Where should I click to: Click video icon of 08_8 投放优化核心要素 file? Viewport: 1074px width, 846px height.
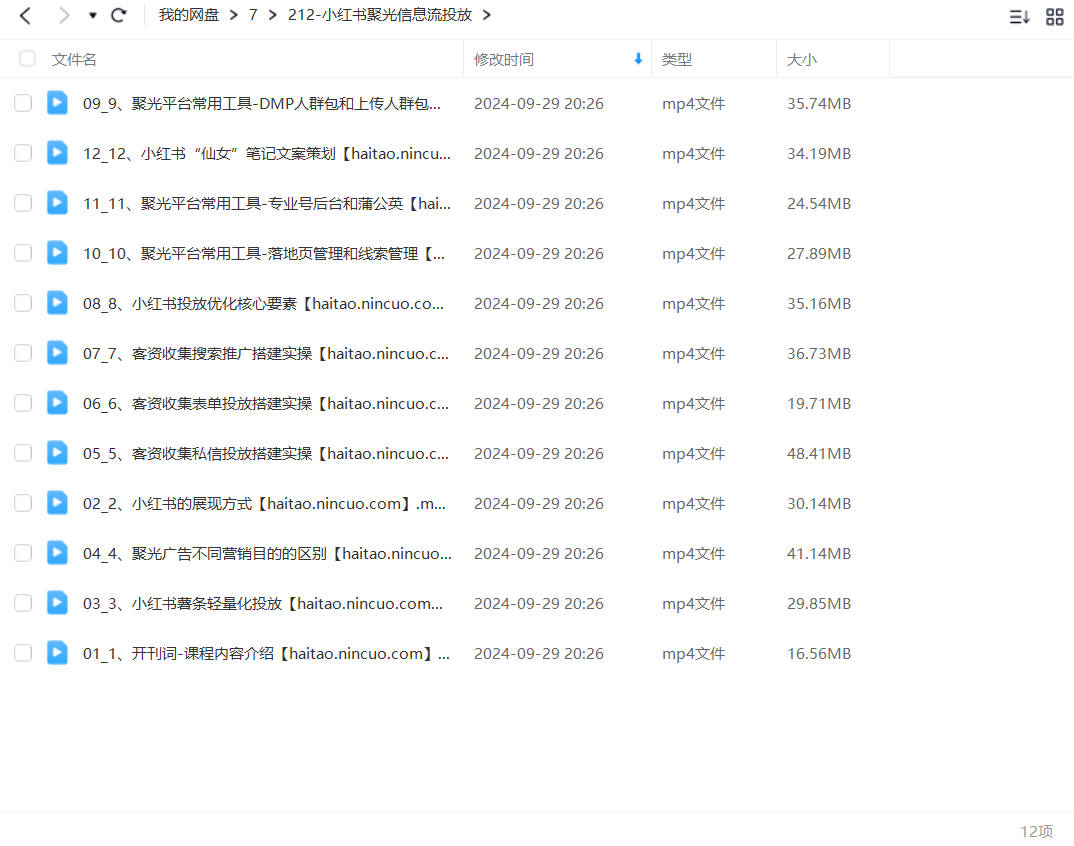[58, 303]
